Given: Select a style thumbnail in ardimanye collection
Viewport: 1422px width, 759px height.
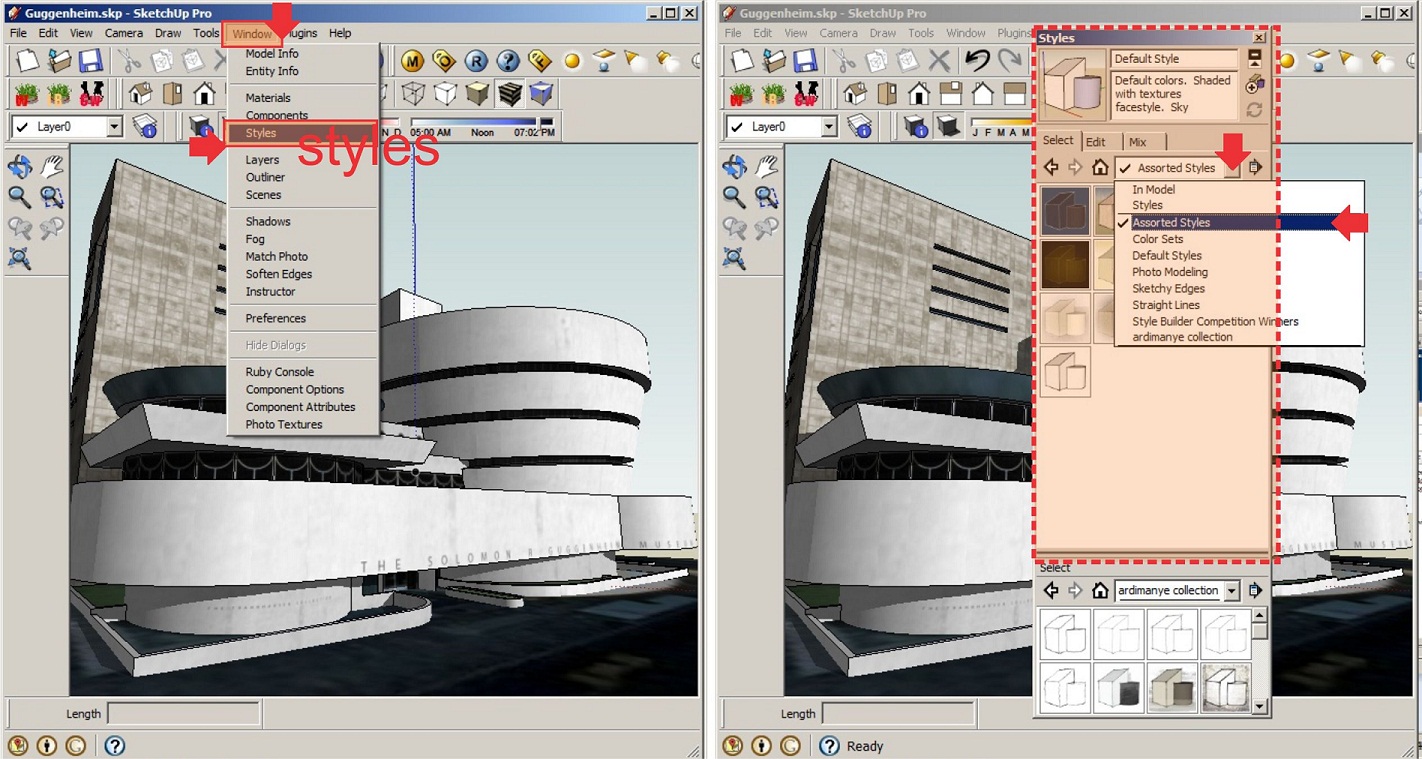Looking at the screenshot, I should [x=1065, y=633].
